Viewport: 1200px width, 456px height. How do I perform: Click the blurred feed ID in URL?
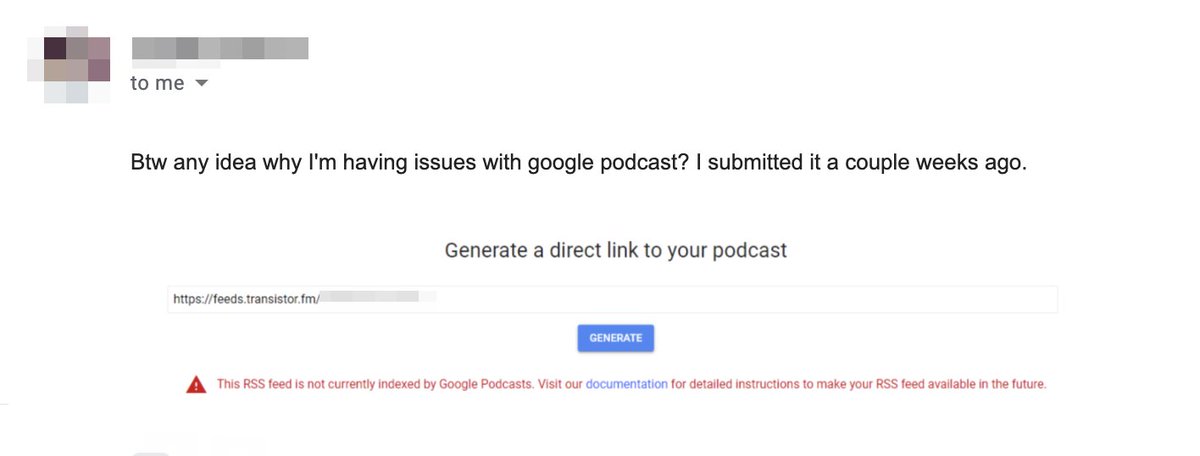click(x=376, y=298)
